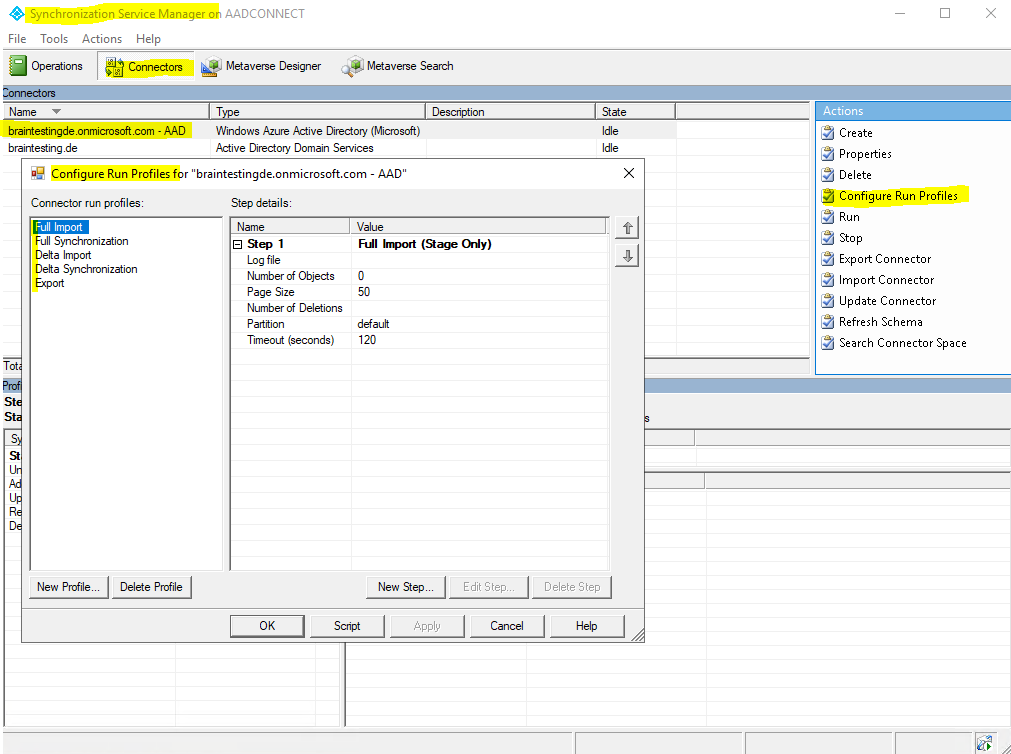Screen dimensions: 1011x754
Task: Collapse the Step 1 tree node
Action: [x=237, y=244]
